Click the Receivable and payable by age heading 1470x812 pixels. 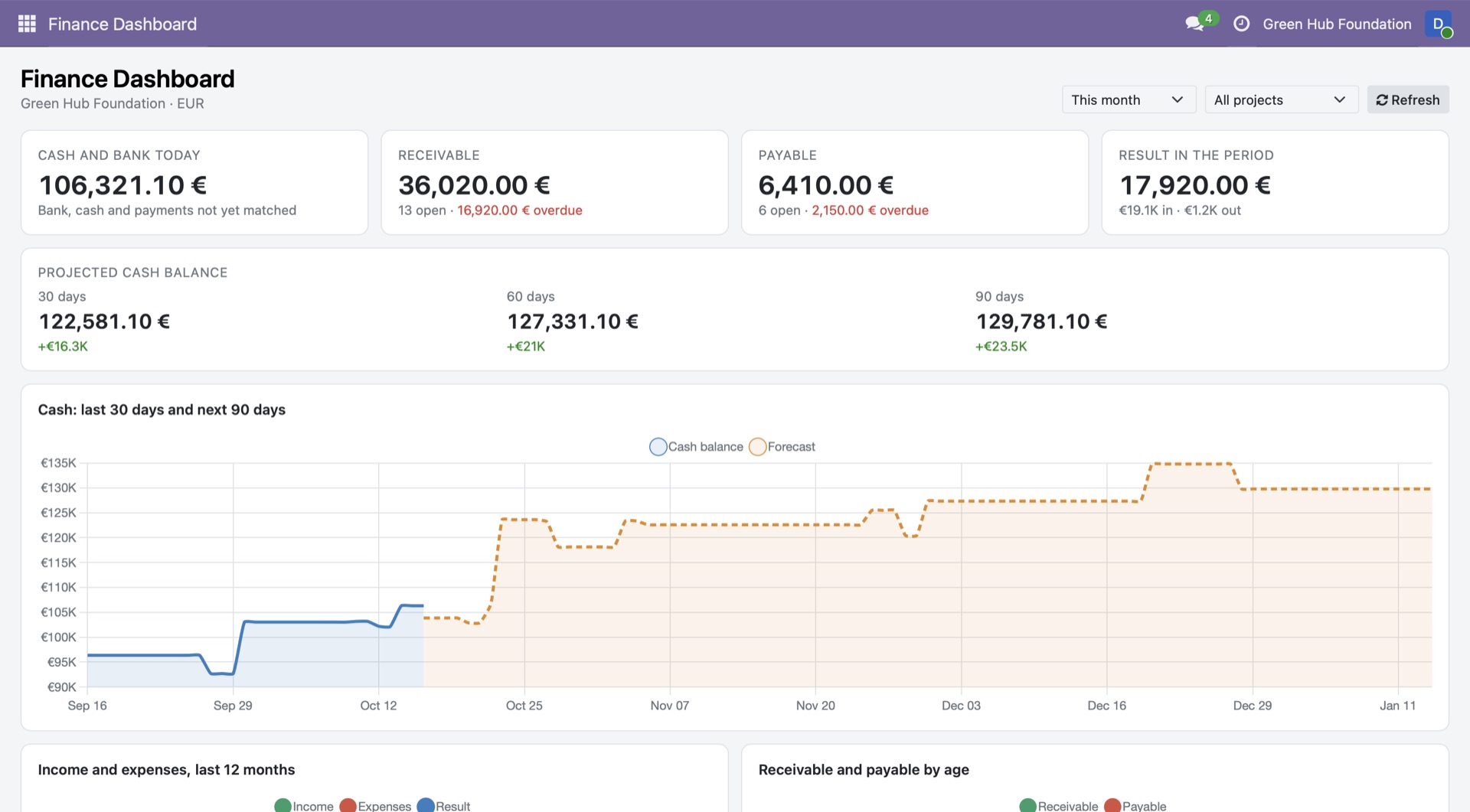864,770
